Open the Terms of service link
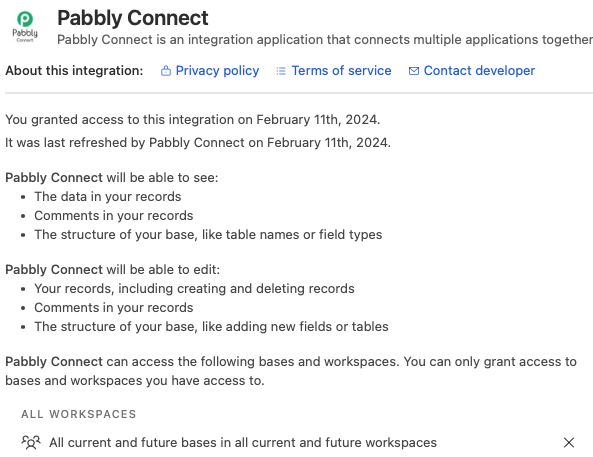Viewport: 593px width, 457px height. (342, 71)
